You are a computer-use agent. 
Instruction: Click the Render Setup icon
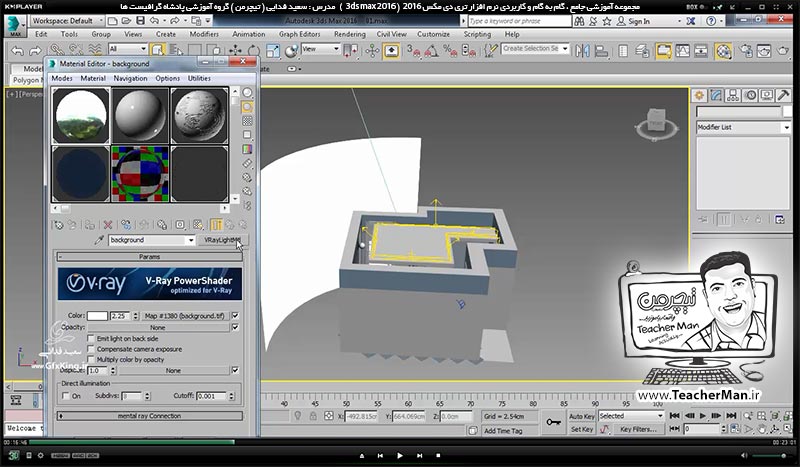tap(746, 51)
